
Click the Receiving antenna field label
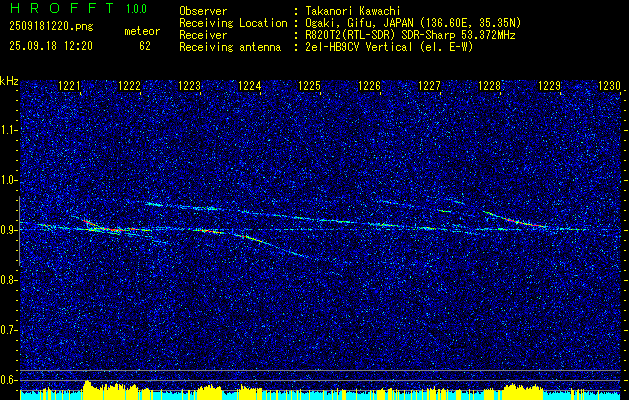pos(230,47)
